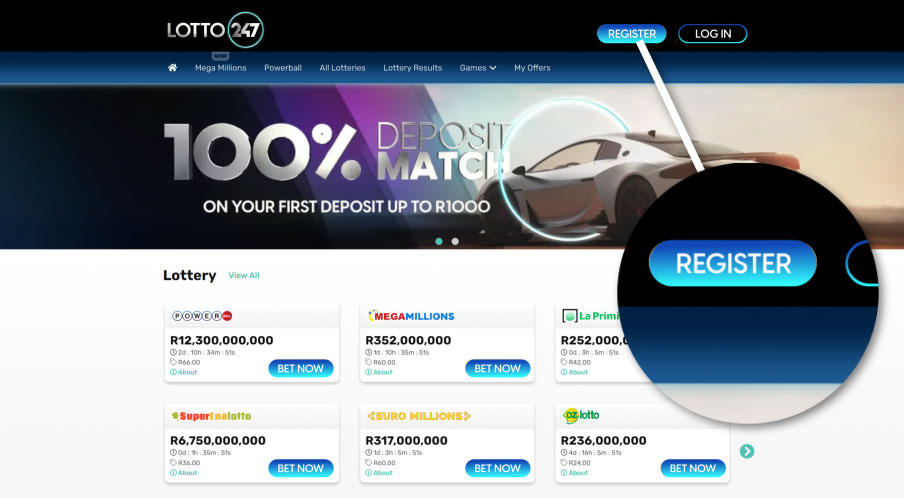
Task: Go to Lottery Results page
Action: click(x=413, y=67)
